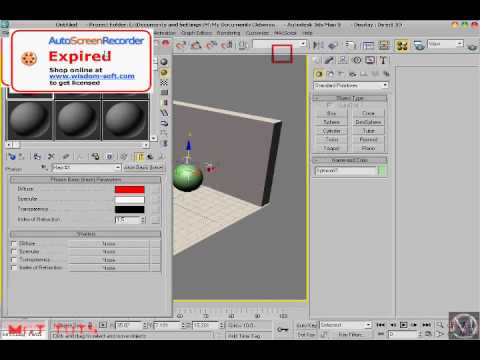Open the Modify command panel tab
This screenshot has height=360, width=480.
pos(329,60)
